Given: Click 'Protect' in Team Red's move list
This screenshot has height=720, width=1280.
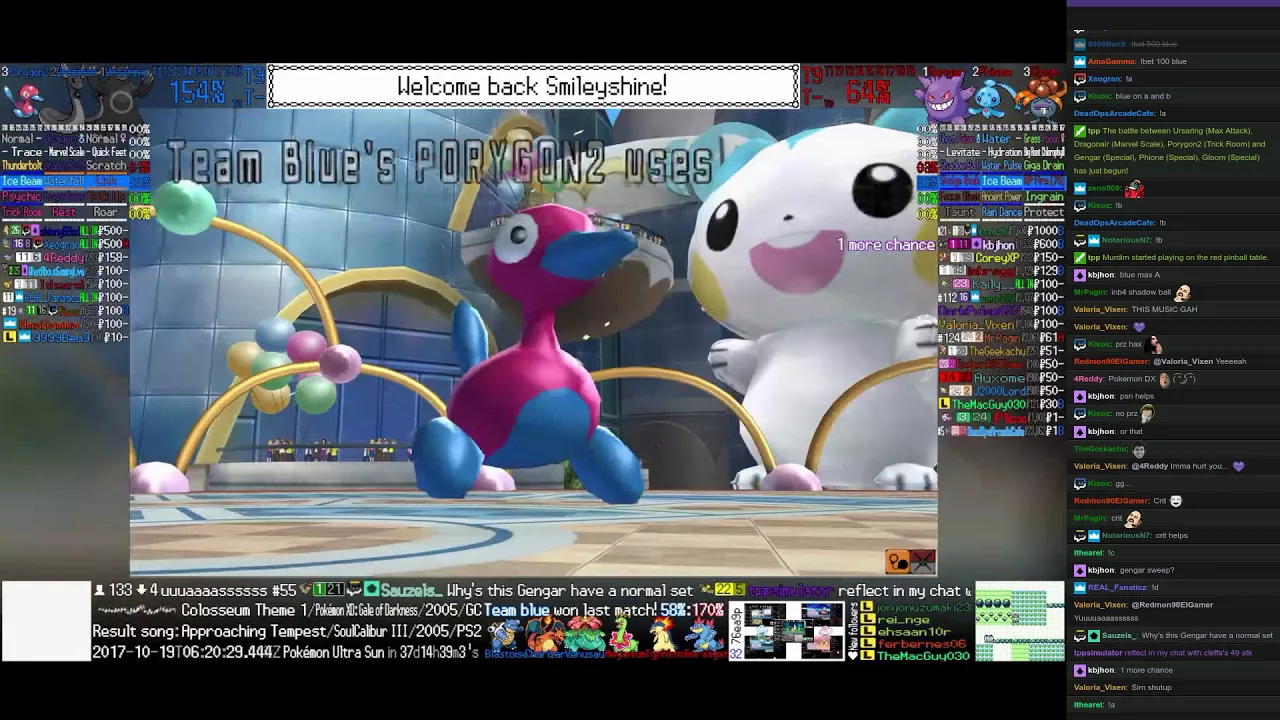Looking at the screenshot, I should coord(1044,212).
